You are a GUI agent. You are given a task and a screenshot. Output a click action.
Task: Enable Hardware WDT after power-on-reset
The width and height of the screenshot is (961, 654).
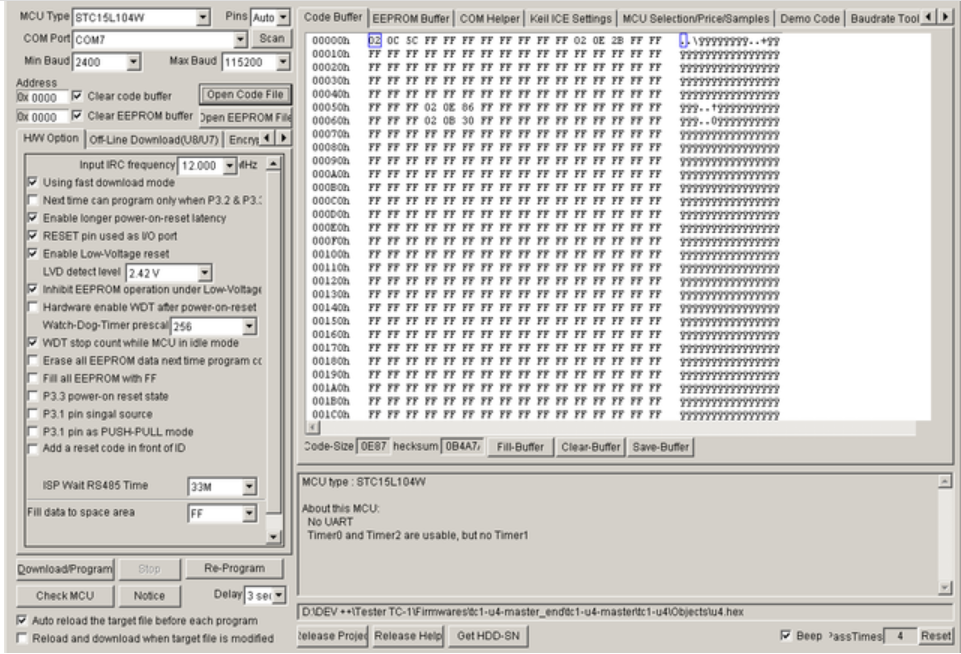point(33,306)
